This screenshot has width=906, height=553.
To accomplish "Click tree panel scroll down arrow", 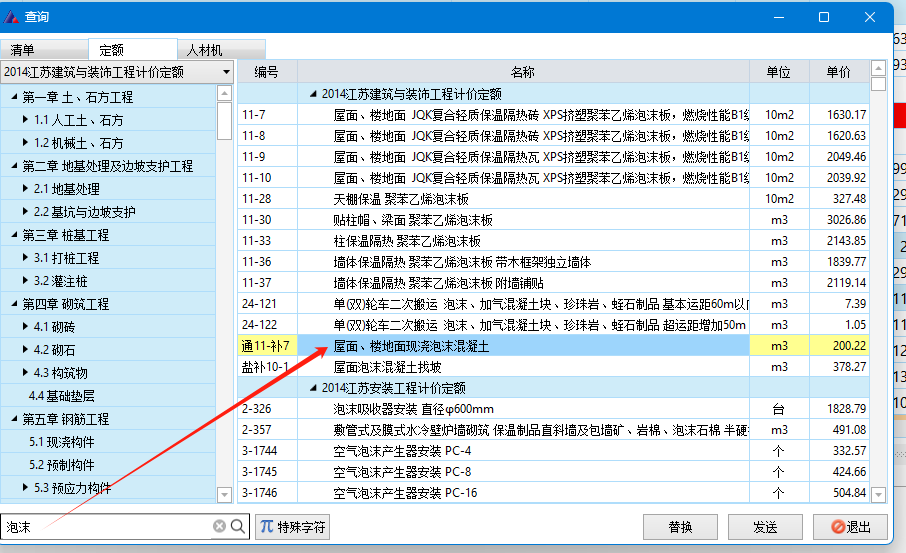I will (x=224, y=495).
